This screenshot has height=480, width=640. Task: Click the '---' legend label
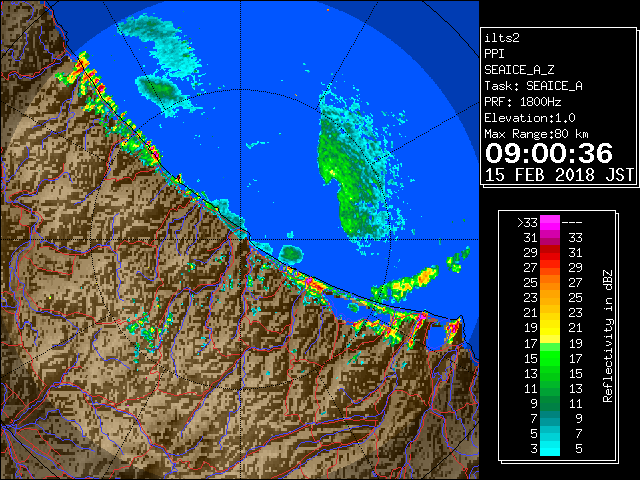click(x=572, y=223)
